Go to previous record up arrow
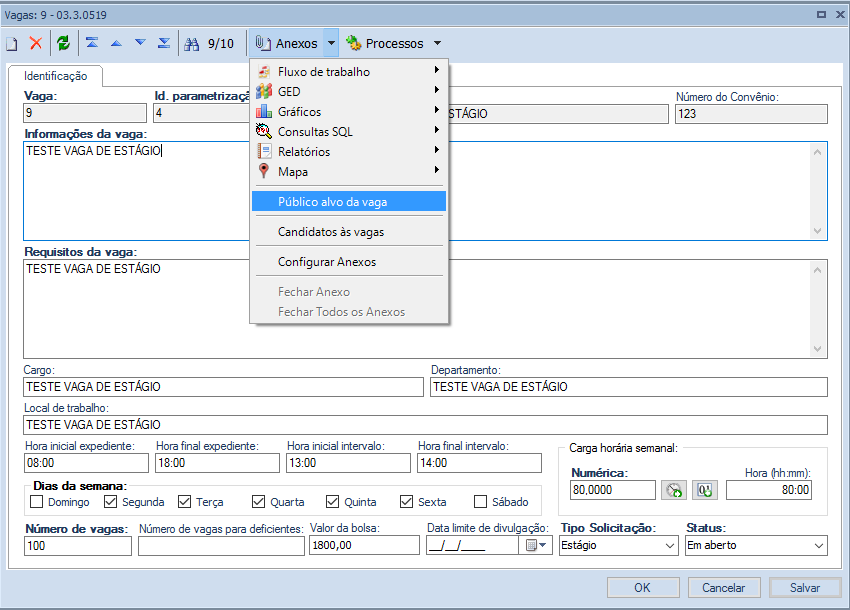 click(x=116, y=43)
